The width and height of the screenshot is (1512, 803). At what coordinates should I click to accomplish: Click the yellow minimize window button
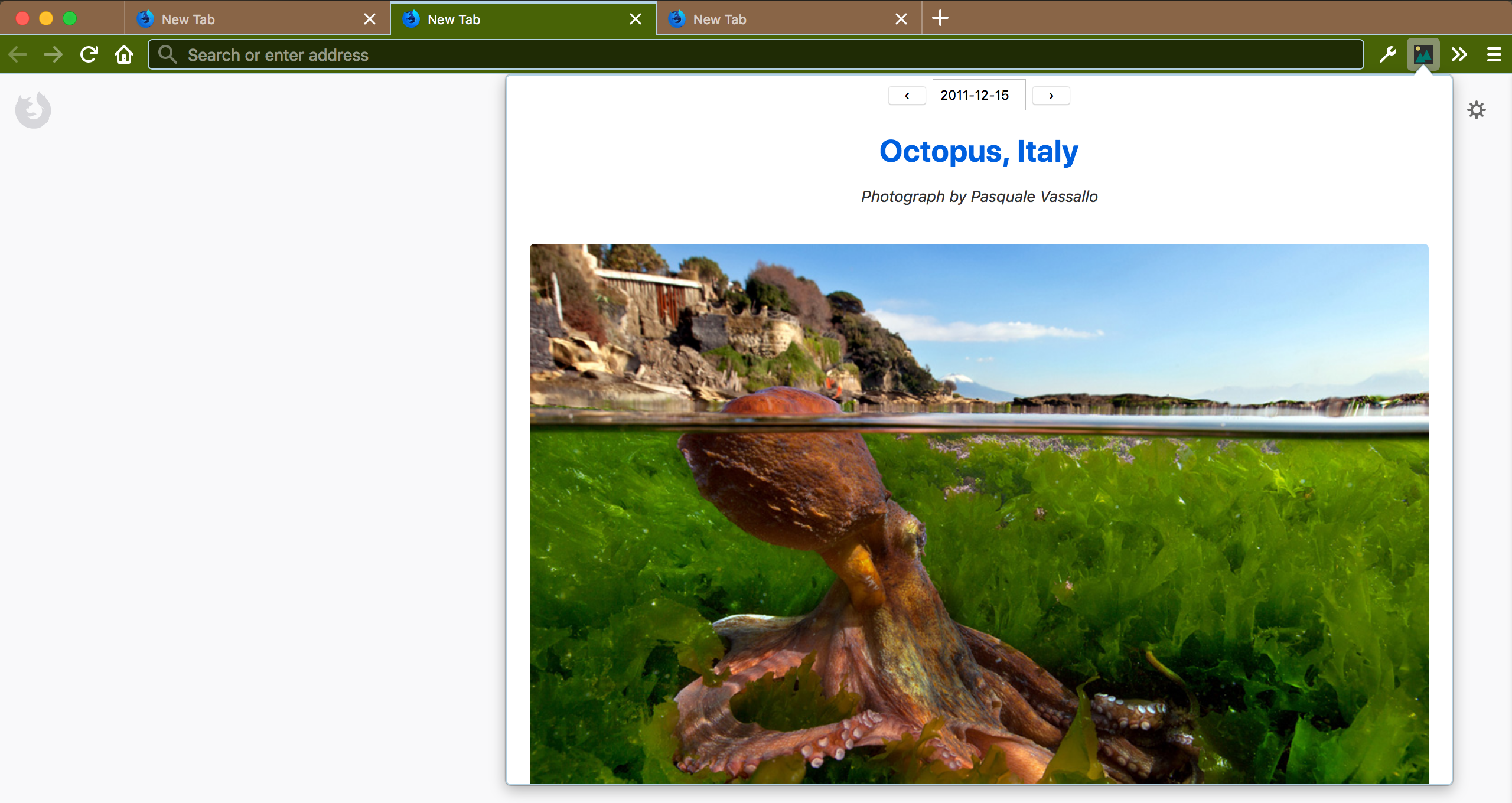(x=46, y=18)
